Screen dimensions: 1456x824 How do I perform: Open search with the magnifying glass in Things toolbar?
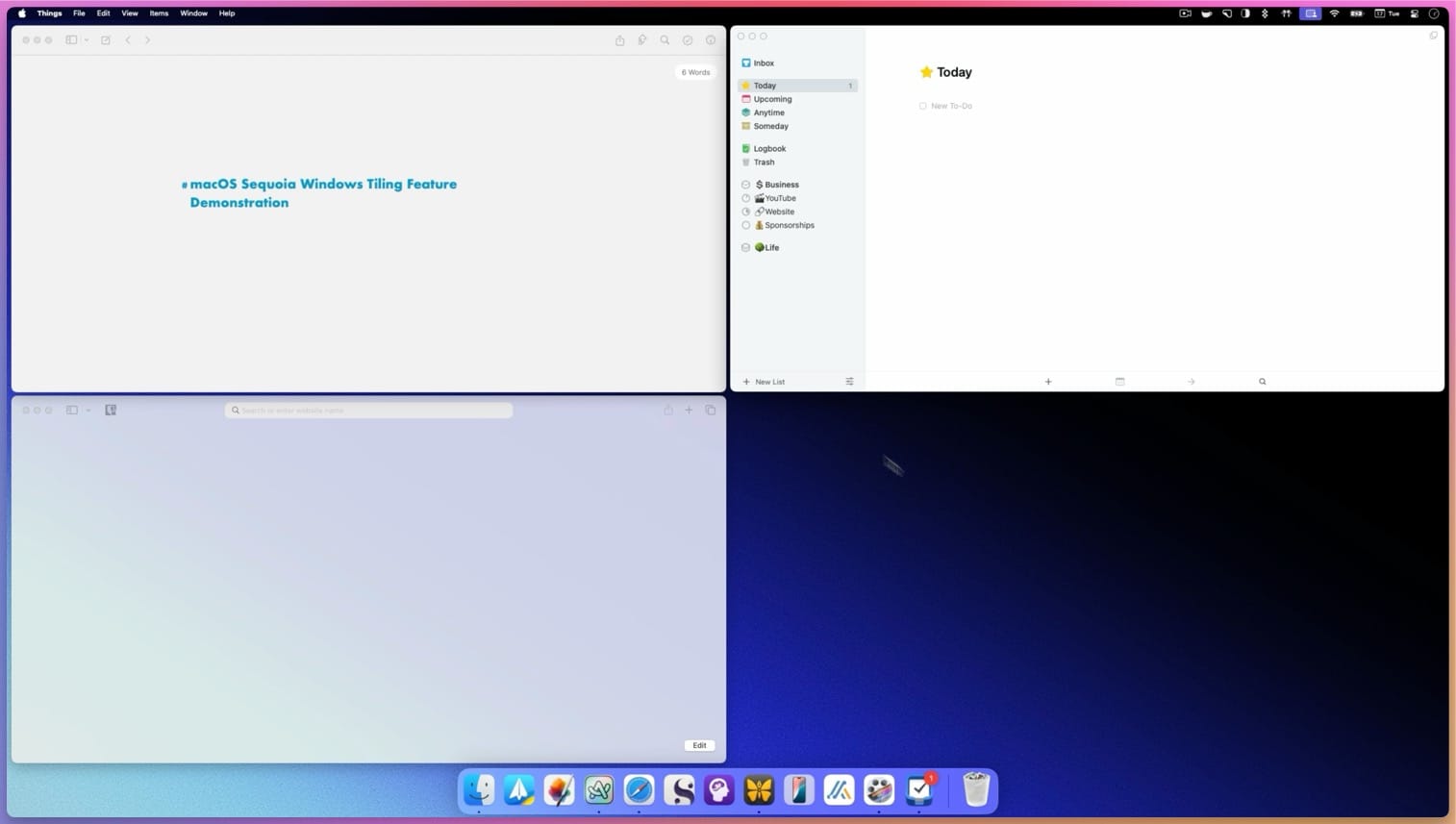[1262, 382]
